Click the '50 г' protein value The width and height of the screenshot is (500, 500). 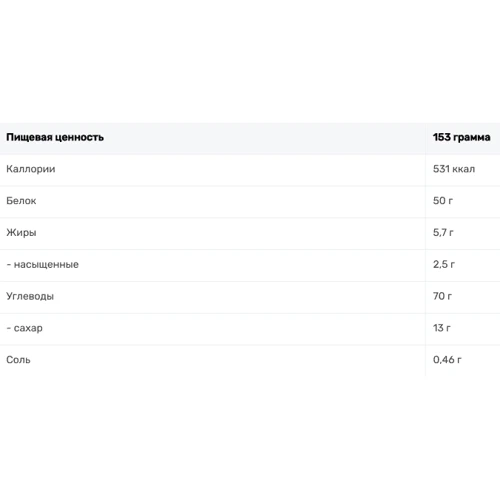pyautogui.click(x=443, y=201)
